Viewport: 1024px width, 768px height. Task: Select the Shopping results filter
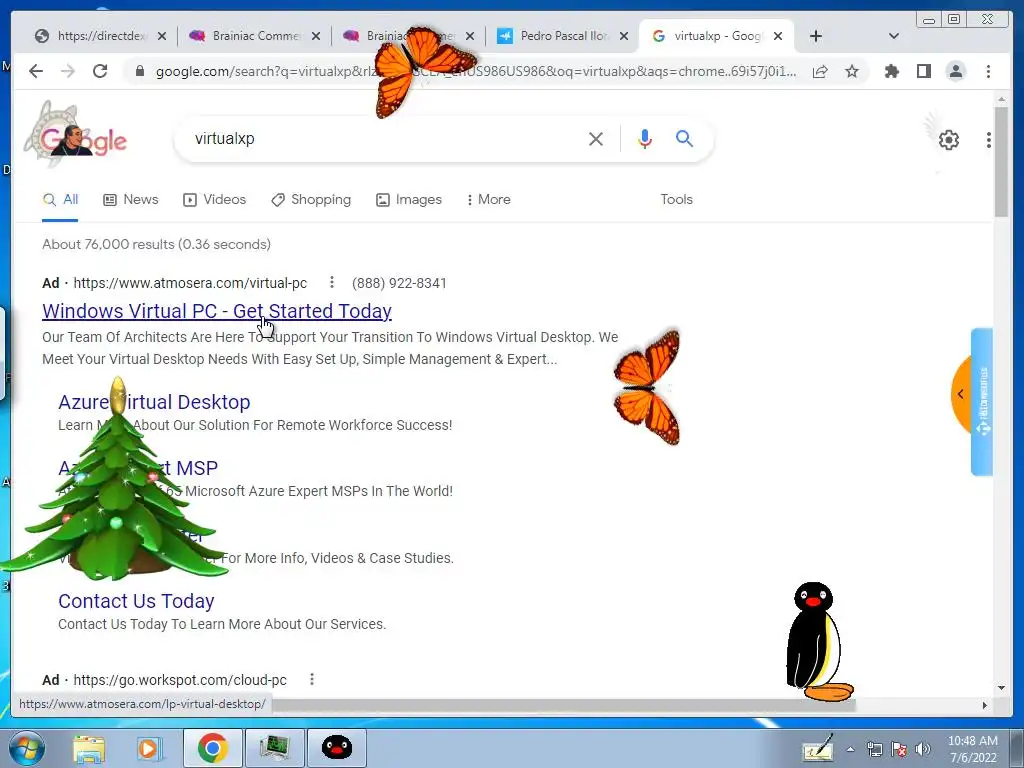[x=311, y=199]
